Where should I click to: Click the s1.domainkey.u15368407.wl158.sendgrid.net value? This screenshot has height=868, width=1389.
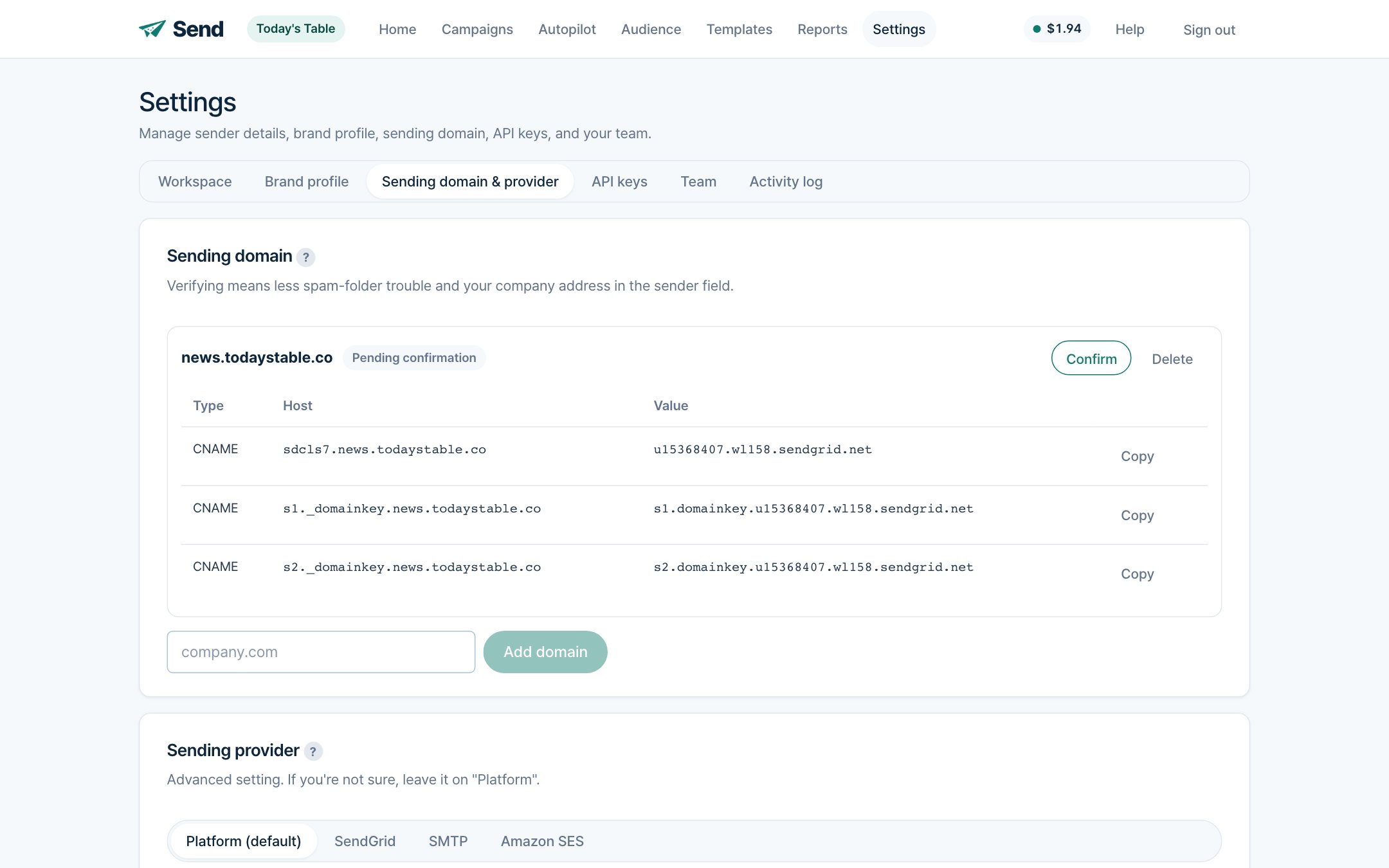pos(813,509)
